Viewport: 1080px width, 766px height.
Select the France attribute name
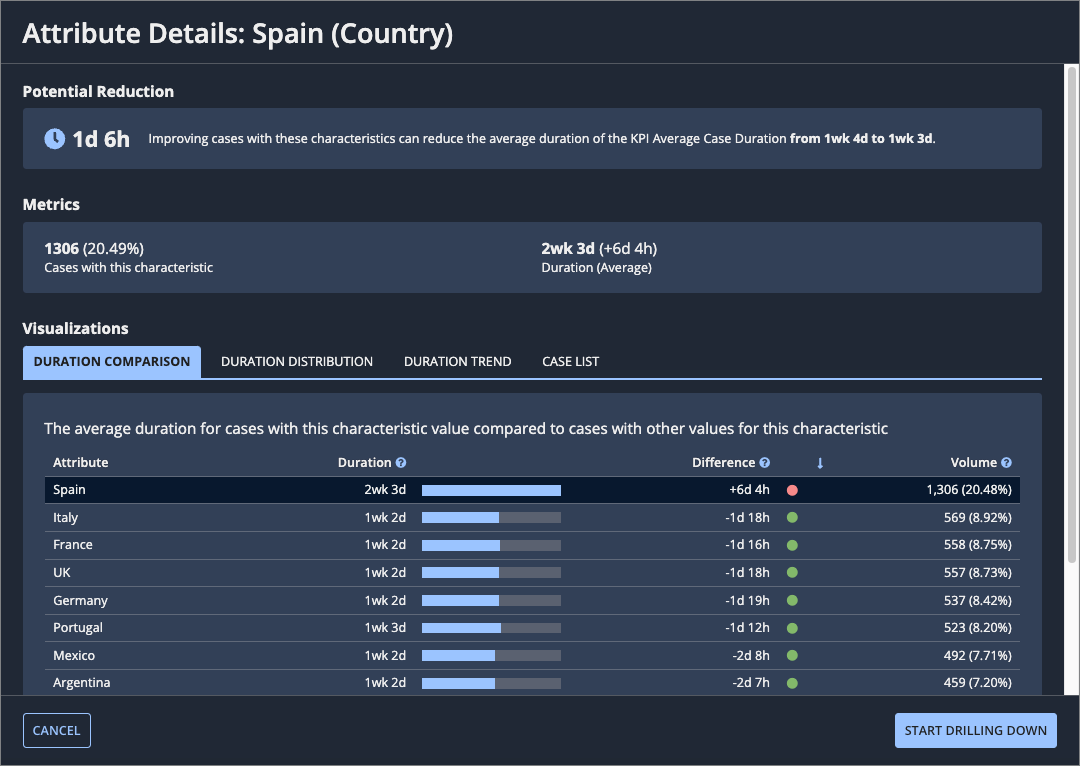[72, 544]
